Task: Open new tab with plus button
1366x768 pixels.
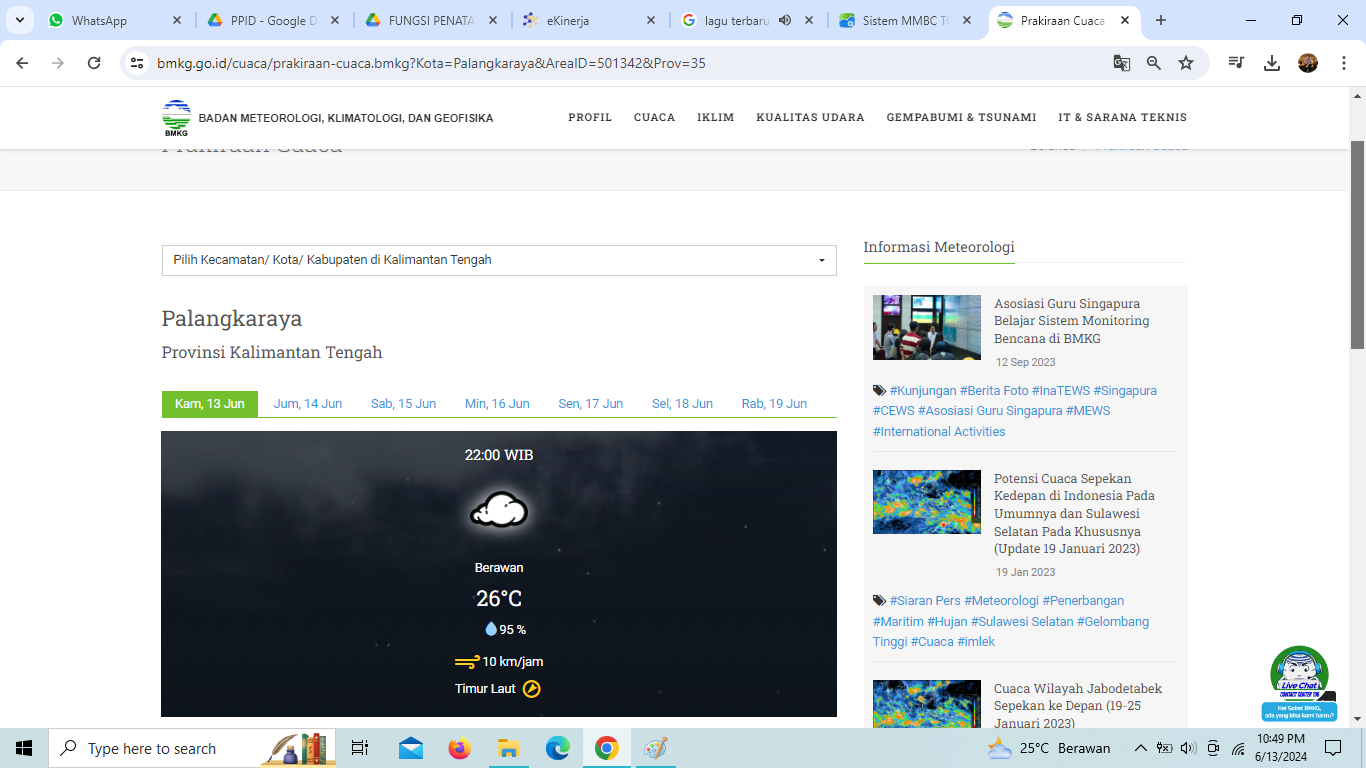Action: (1161, 20)
